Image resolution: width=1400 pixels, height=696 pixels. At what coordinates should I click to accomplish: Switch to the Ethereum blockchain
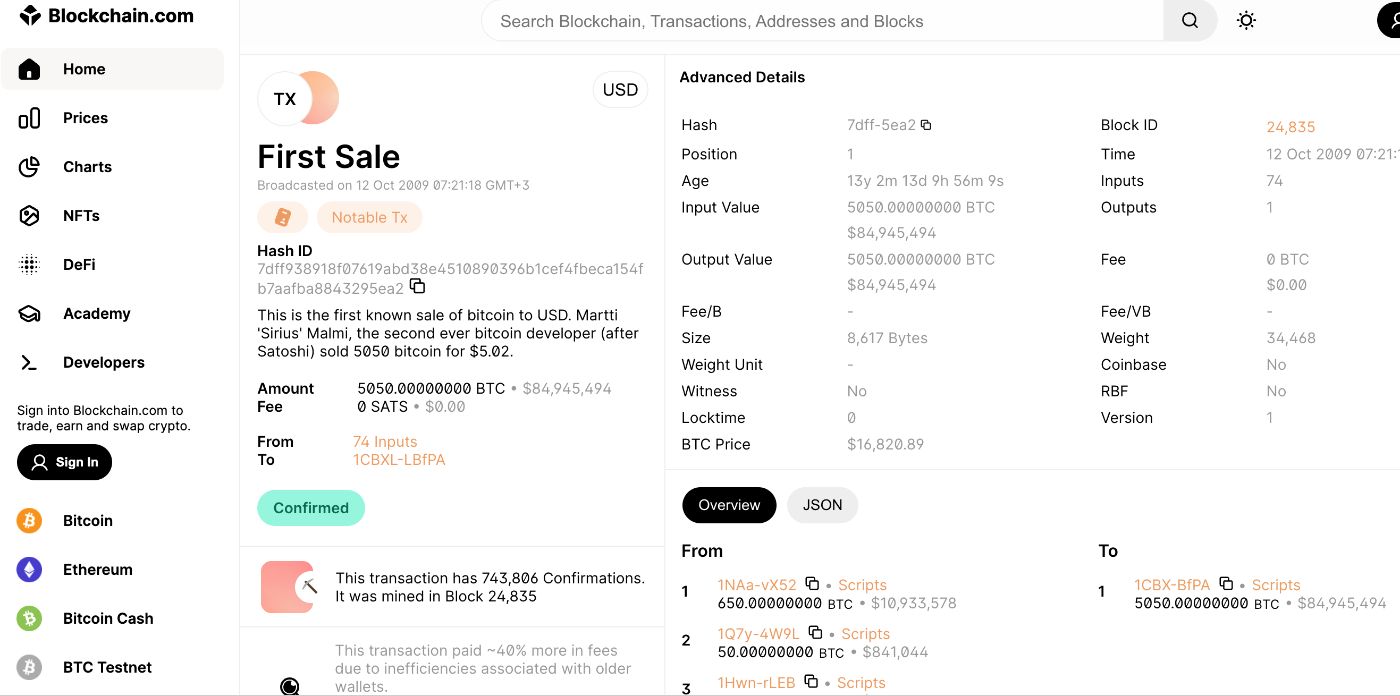click(x=97, y=569)
